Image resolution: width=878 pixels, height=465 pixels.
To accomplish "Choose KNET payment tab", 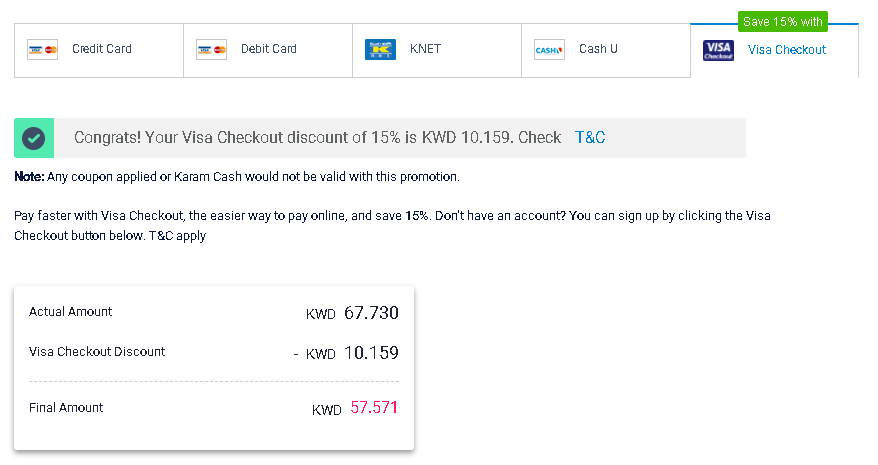I will [437, 50].
